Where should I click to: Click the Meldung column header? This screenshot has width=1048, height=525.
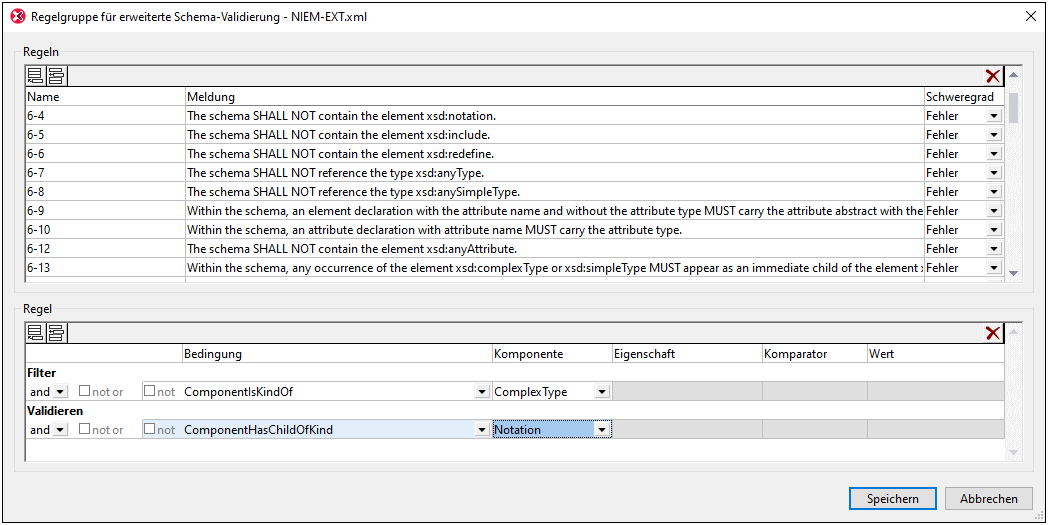point(554,97)
